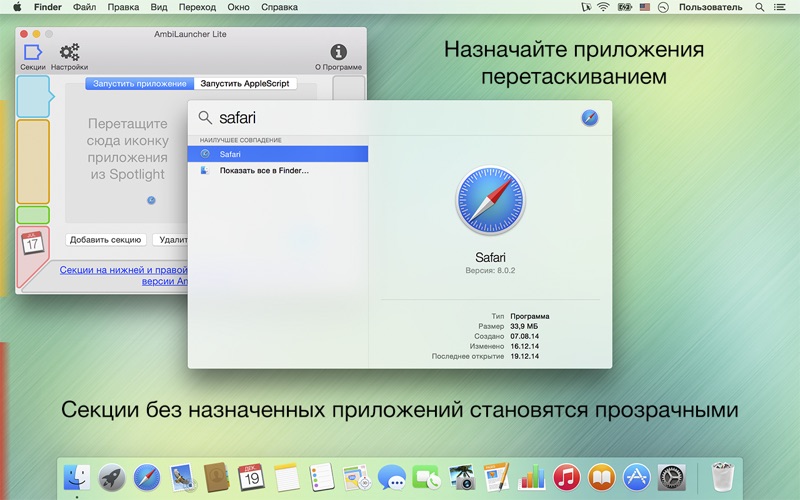Select the Safari result row
Image resolution: width=800 pixels, height=500 pixels.
pyautogui.click(x=278, y=154)
